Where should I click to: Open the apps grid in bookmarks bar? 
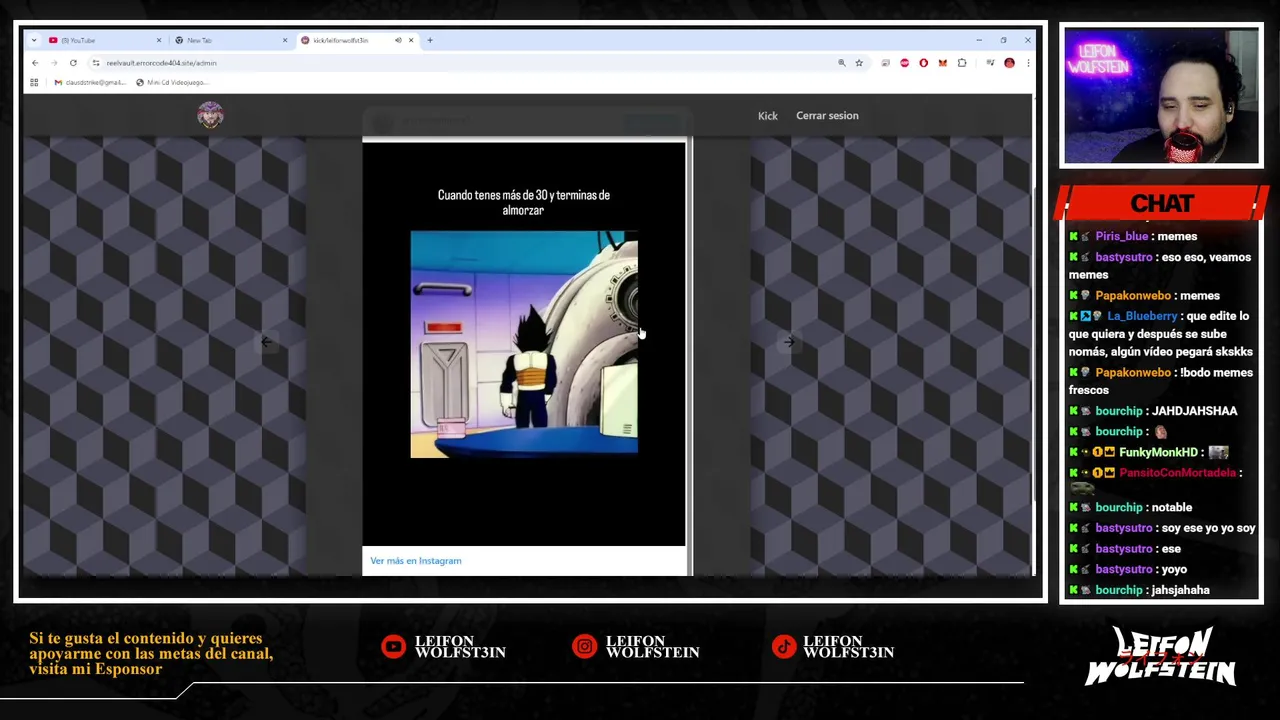(x=34, y=82)
